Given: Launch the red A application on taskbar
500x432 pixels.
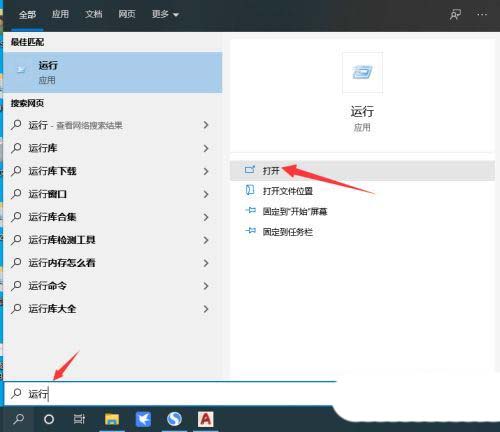Looking at the screenshot, I should 206,419.
